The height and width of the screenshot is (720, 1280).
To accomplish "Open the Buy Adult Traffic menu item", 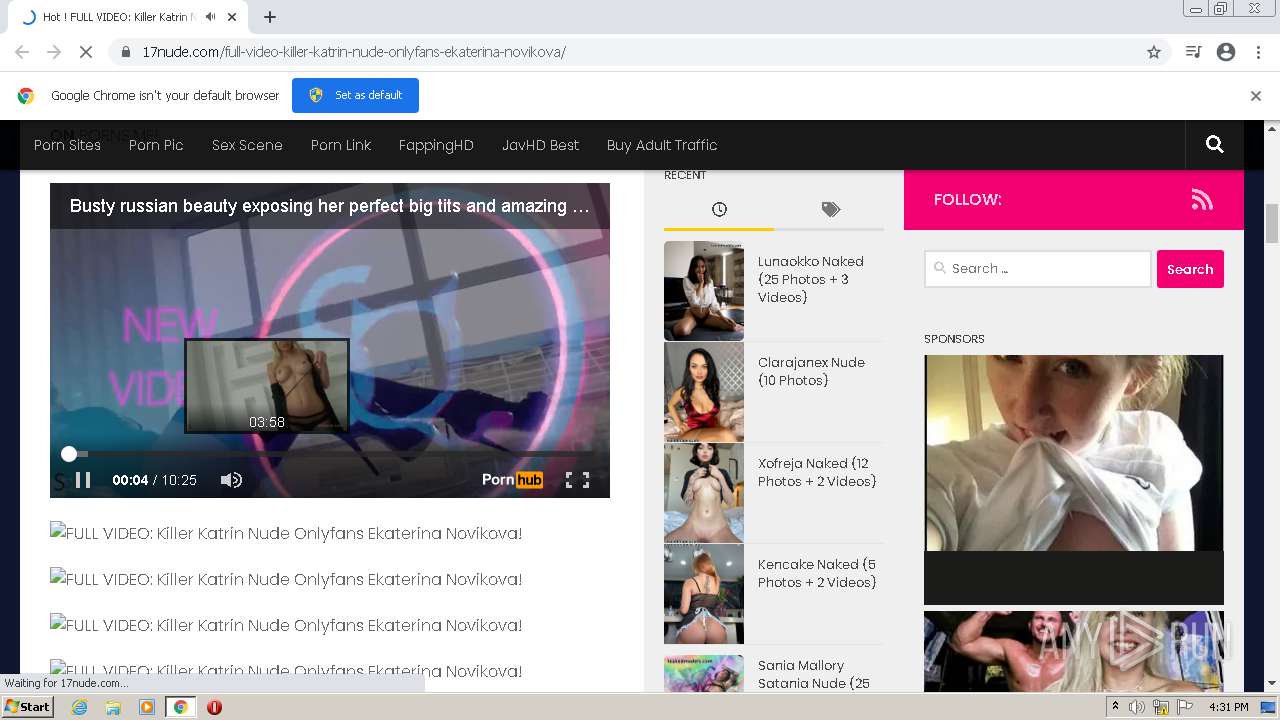I will tap(662, 145).
